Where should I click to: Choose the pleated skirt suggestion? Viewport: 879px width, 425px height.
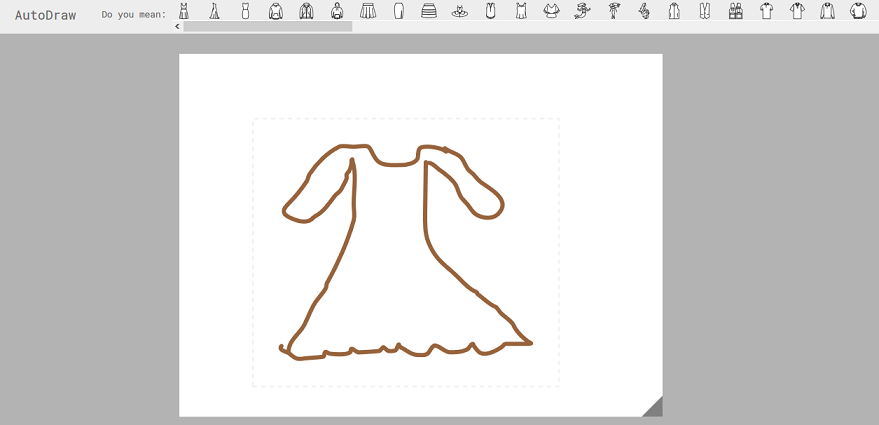click(368, 11)
